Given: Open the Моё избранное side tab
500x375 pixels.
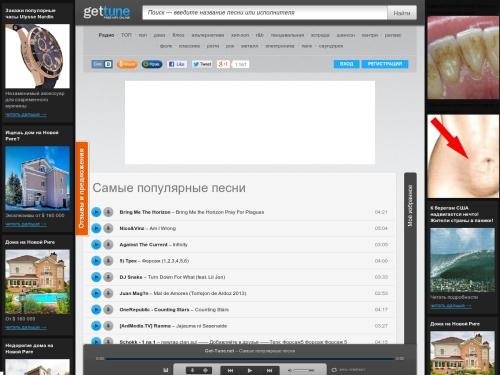Looking at the screenshot, I should coord(410,206).
